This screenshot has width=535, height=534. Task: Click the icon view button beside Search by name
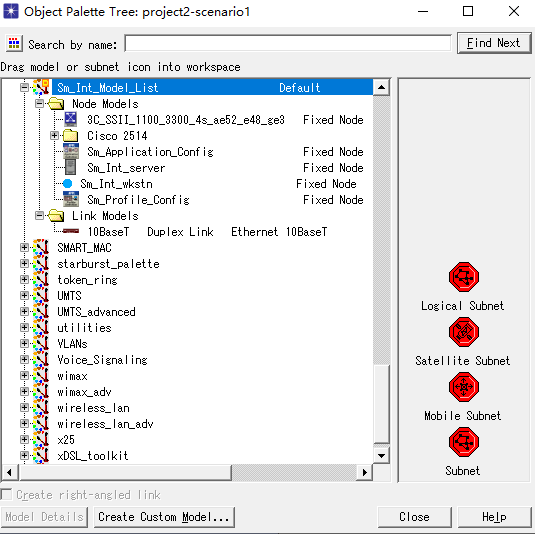14,43
